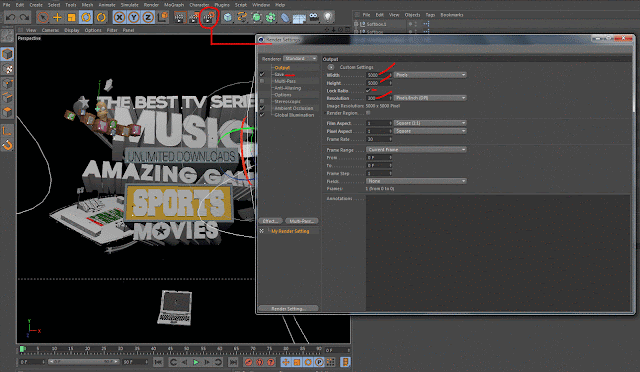
Task: Add a Cube primitive object
Action: click(x=228, y=17)
